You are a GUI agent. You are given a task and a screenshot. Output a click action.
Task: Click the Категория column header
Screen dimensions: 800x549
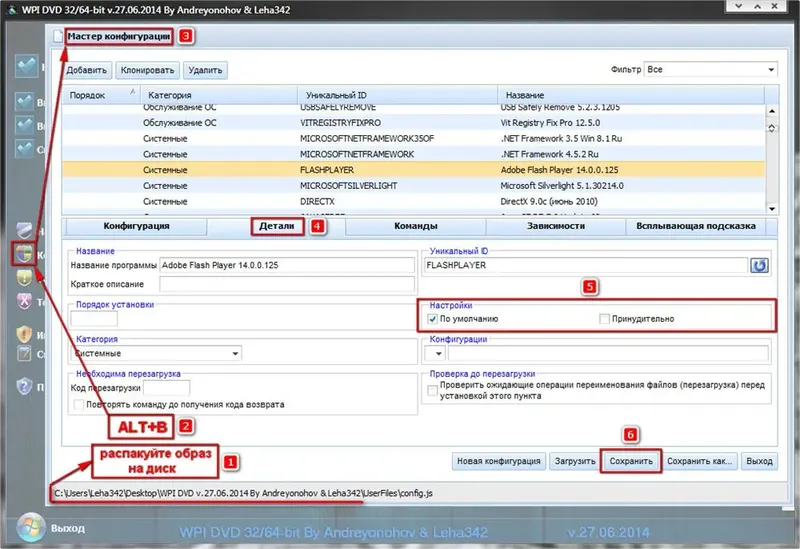tap(218, 95)
